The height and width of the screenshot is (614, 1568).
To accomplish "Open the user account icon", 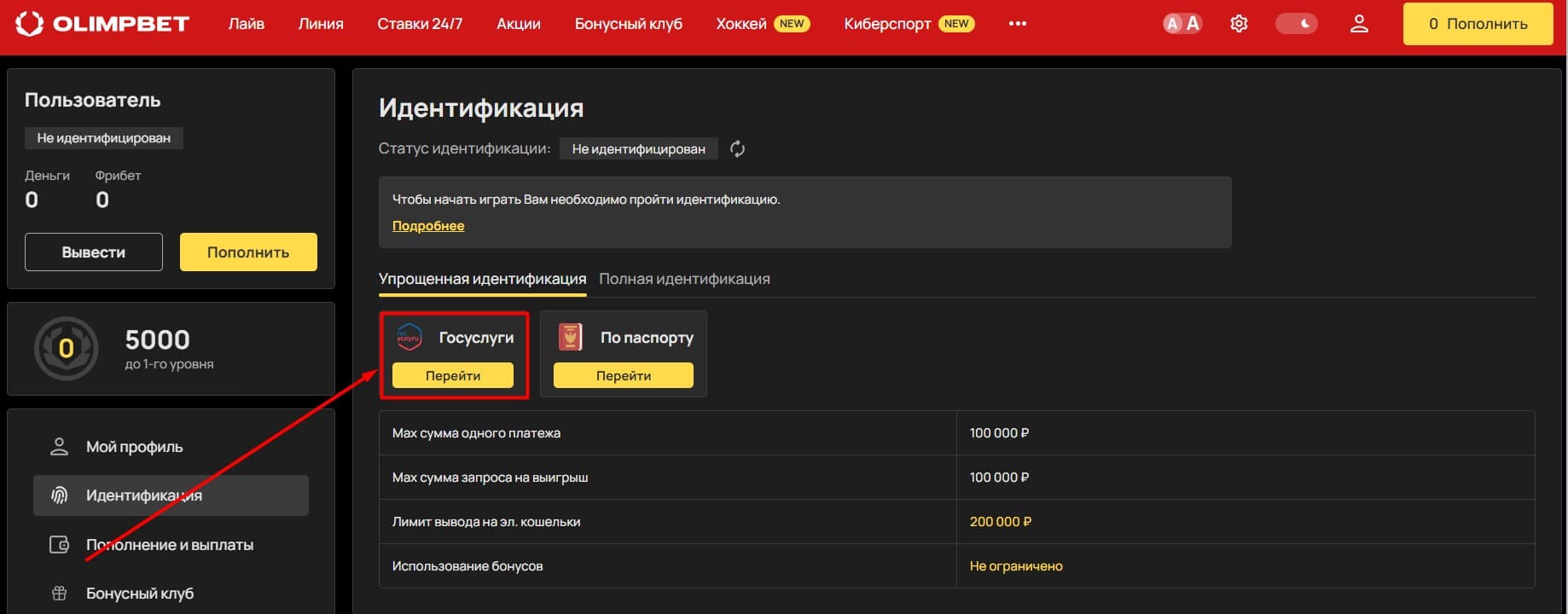I will coord(1359,24).
